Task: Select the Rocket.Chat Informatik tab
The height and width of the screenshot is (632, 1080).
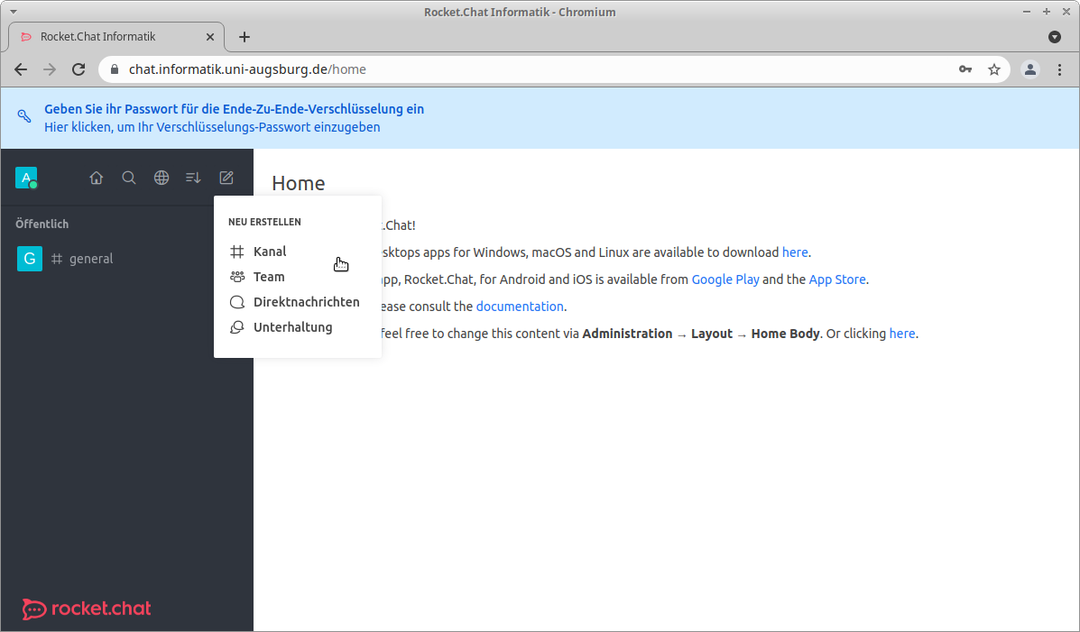Action: coord(116,36)
